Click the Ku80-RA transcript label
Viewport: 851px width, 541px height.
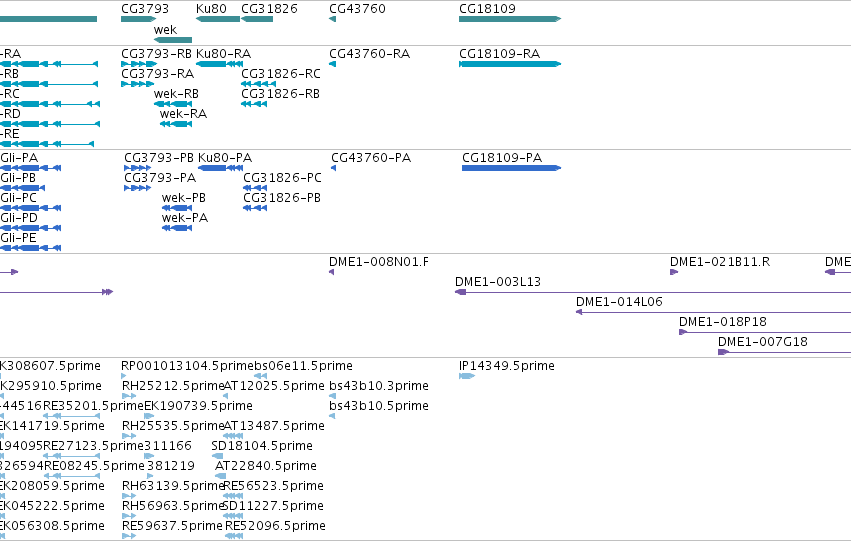click(224, 54)
